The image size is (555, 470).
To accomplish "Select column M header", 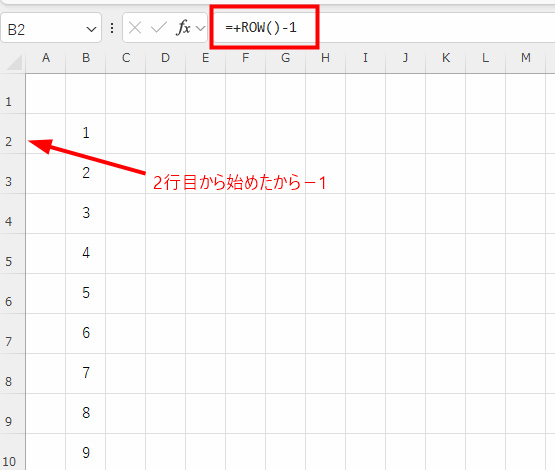I will click(x=526, y=58).
